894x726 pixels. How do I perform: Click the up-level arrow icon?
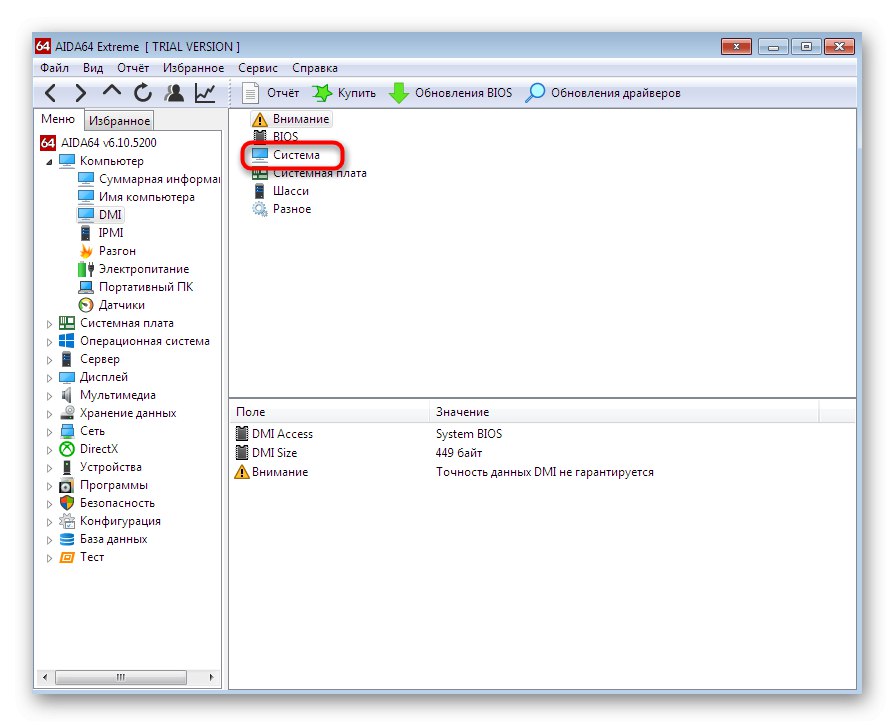112,91
